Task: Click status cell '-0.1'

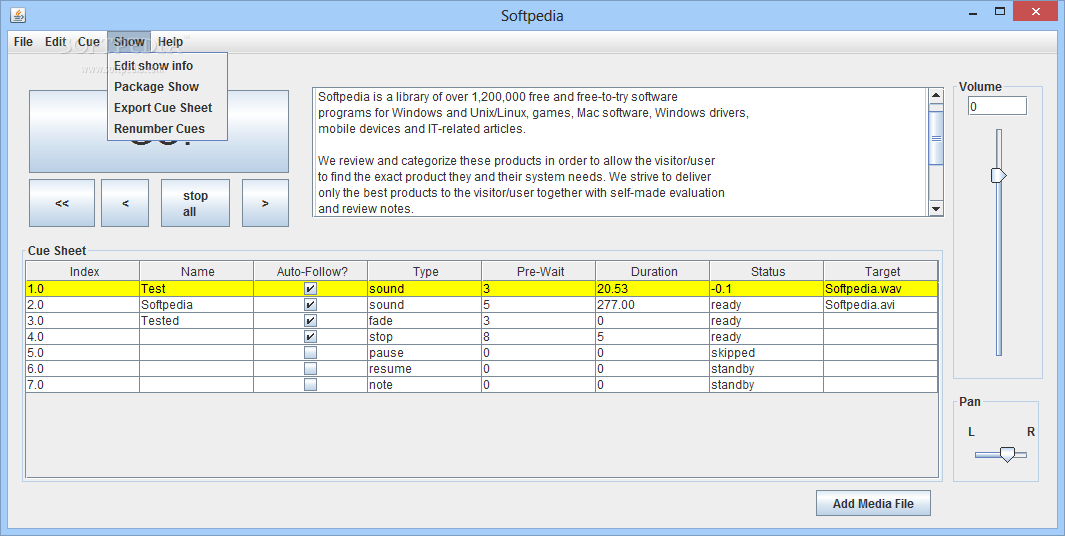Action: tap(767, 289)
